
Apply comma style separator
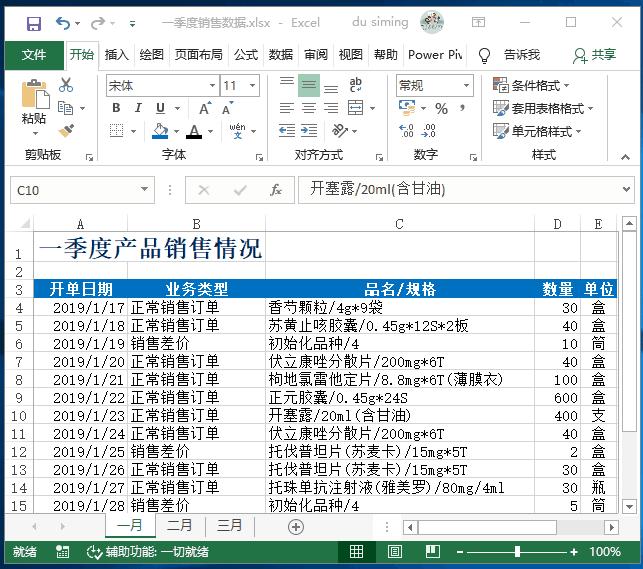click(463, 108)
